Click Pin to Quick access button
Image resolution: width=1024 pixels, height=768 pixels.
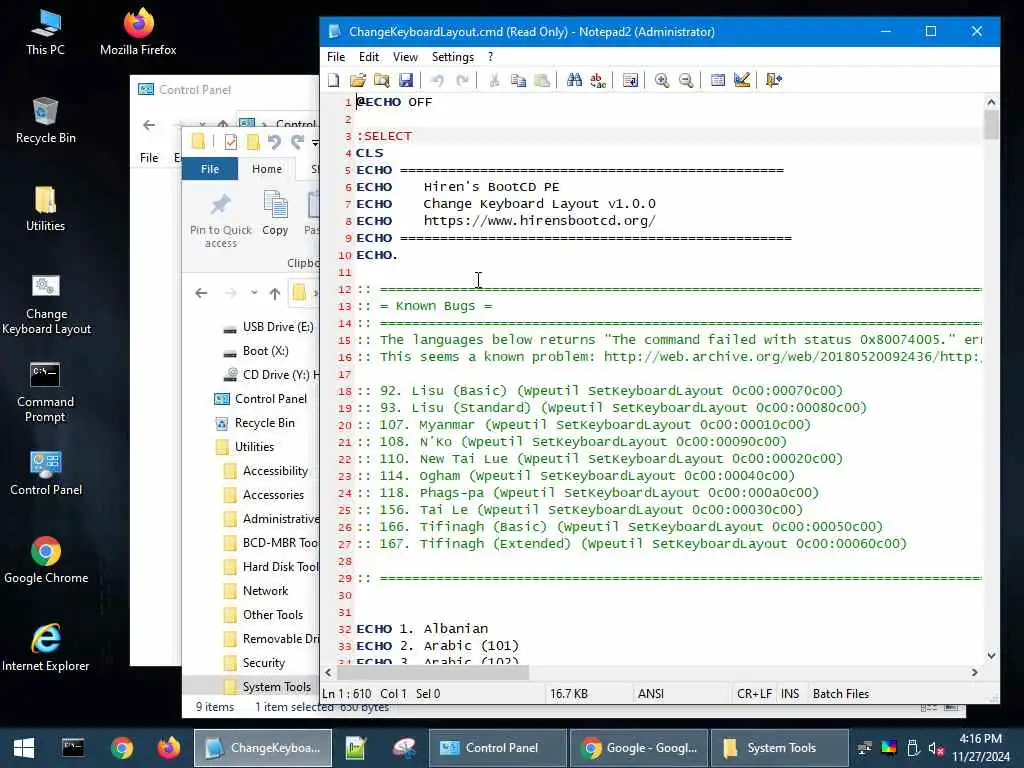pos(221,220)
